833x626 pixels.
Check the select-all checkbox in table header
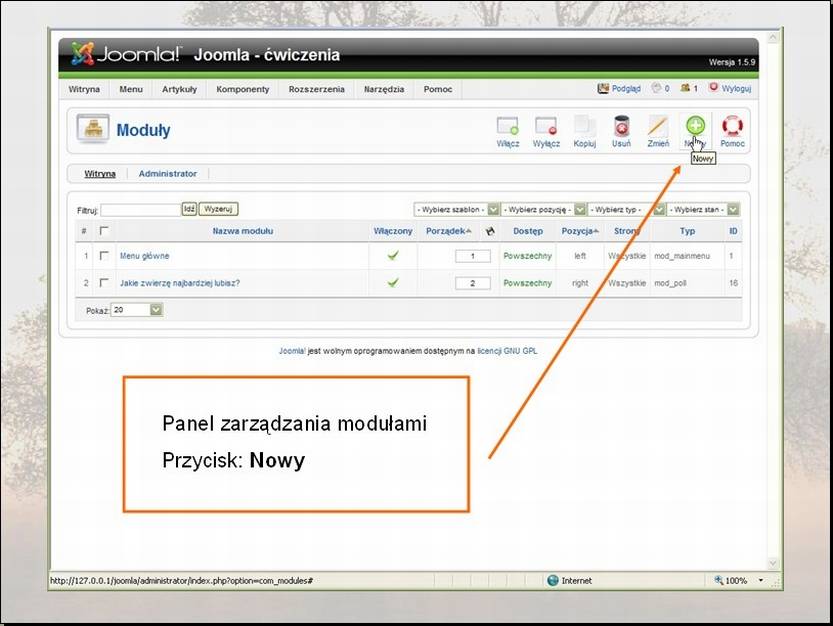point(104,231)
